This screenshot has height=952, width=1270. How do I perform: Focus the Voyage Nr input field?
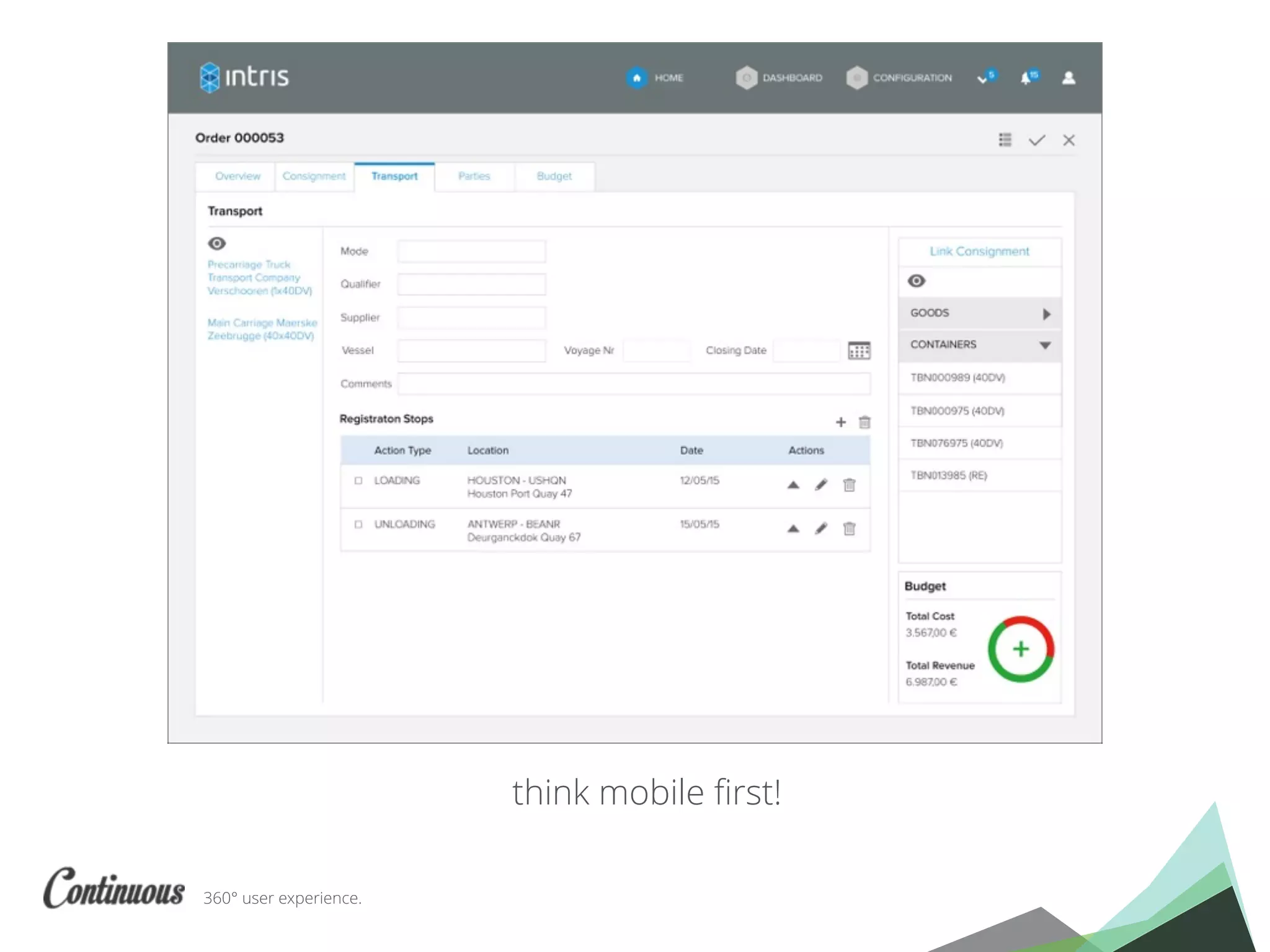point(657,351)
